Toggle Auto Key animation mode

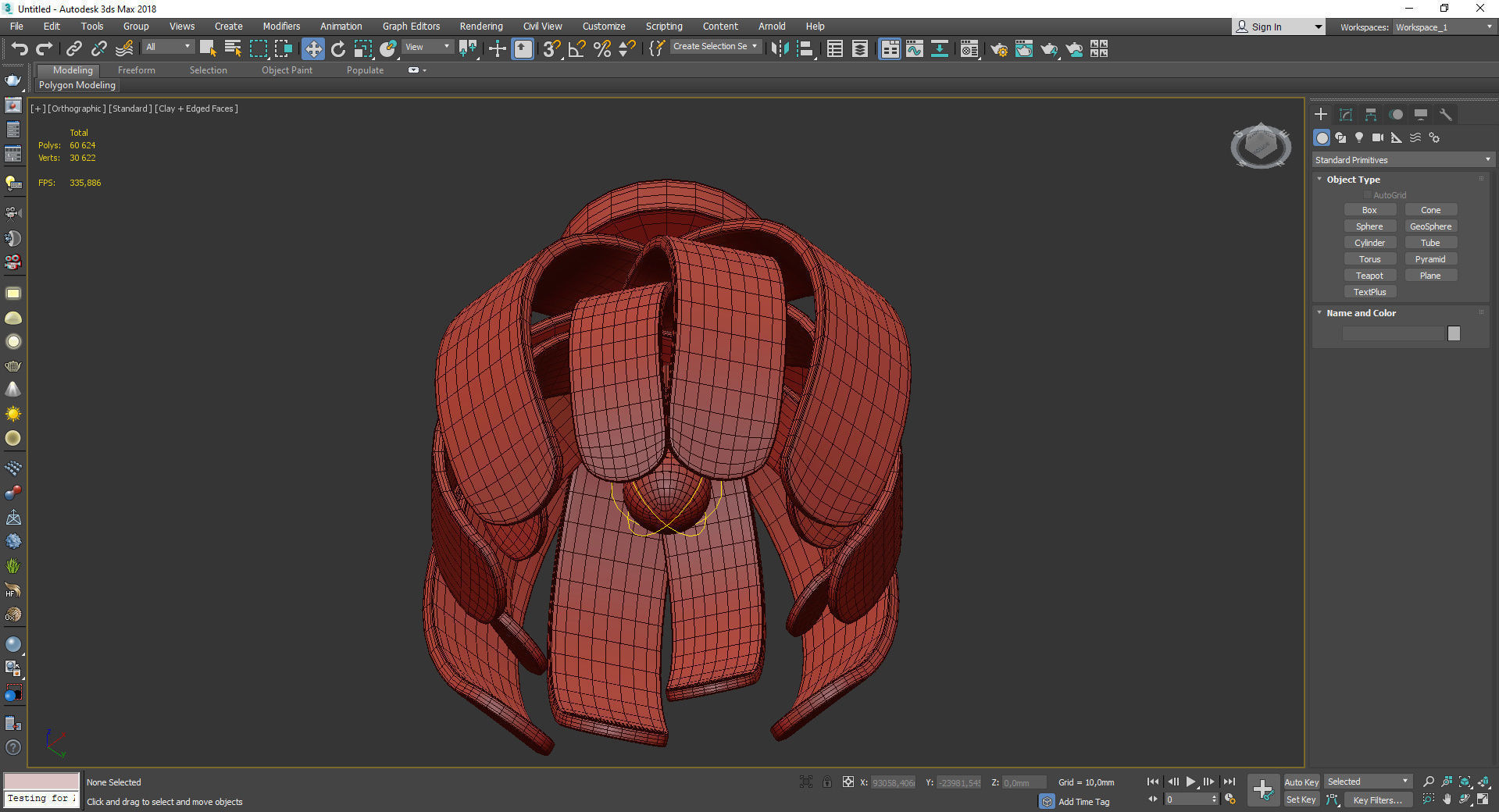tap(1301, 782)
